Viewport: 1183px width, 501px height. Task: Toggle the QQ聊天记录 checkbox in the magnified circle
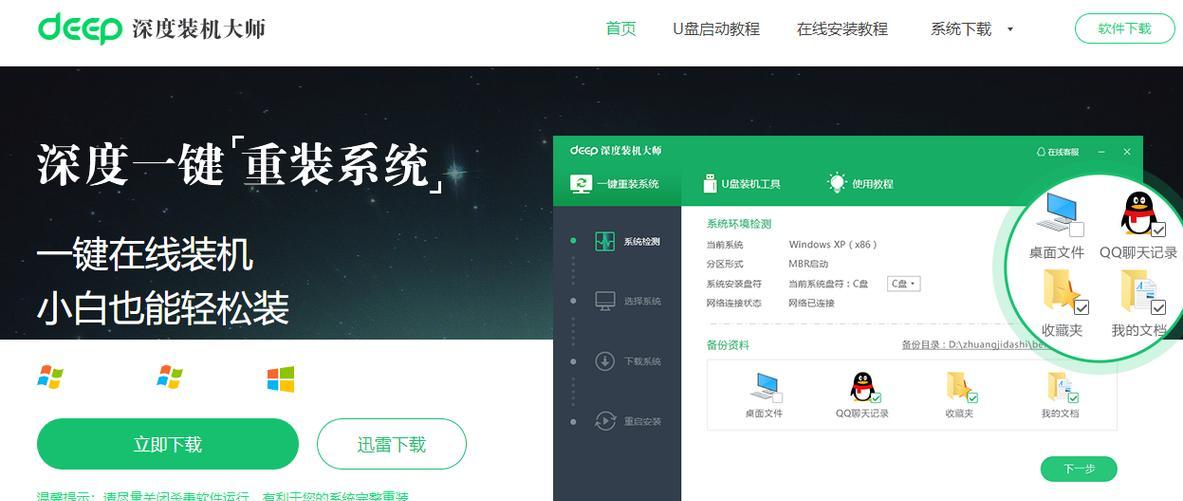(x=1158, y=229)
